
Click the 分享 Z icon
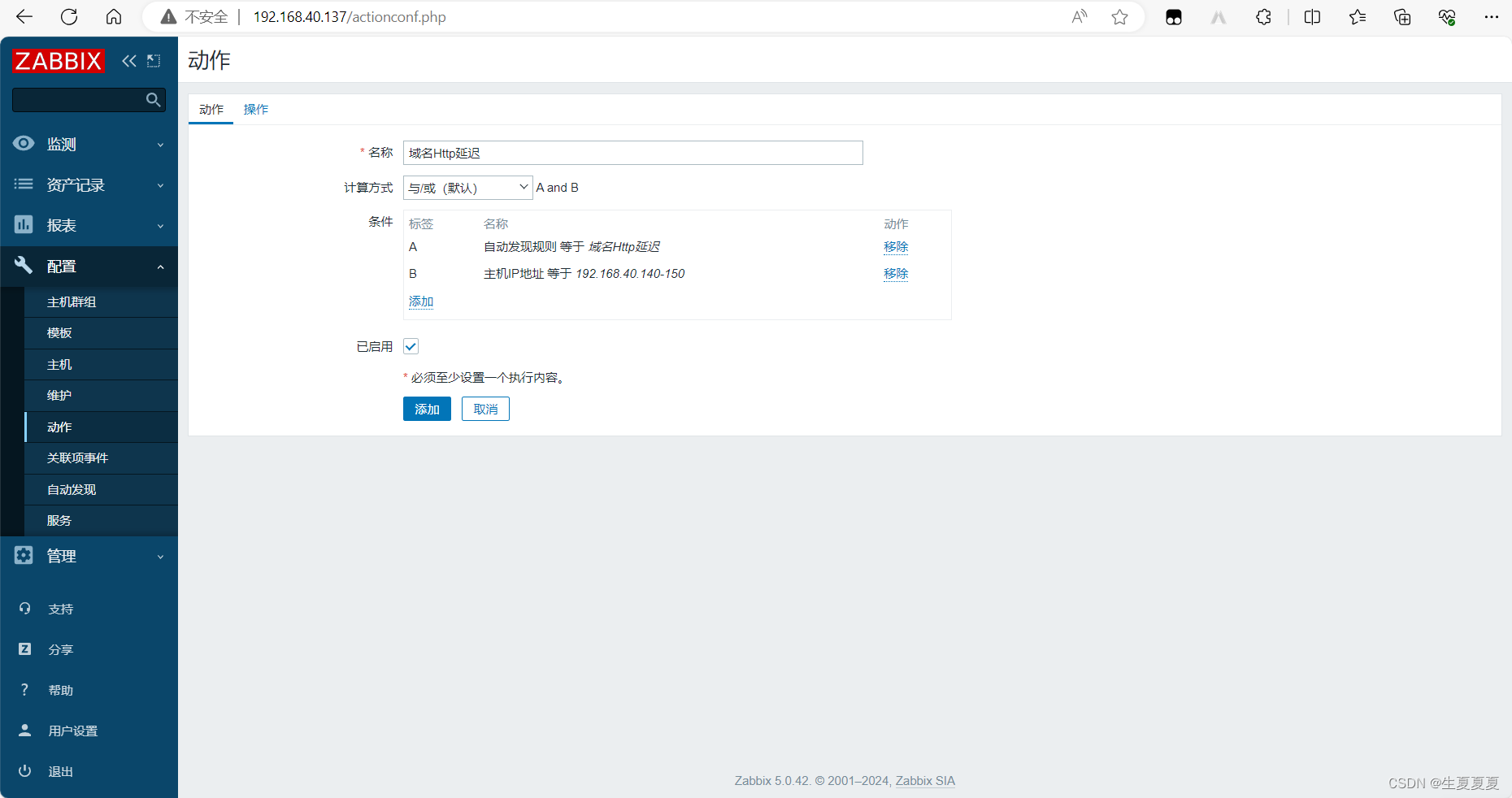(25, 649)
